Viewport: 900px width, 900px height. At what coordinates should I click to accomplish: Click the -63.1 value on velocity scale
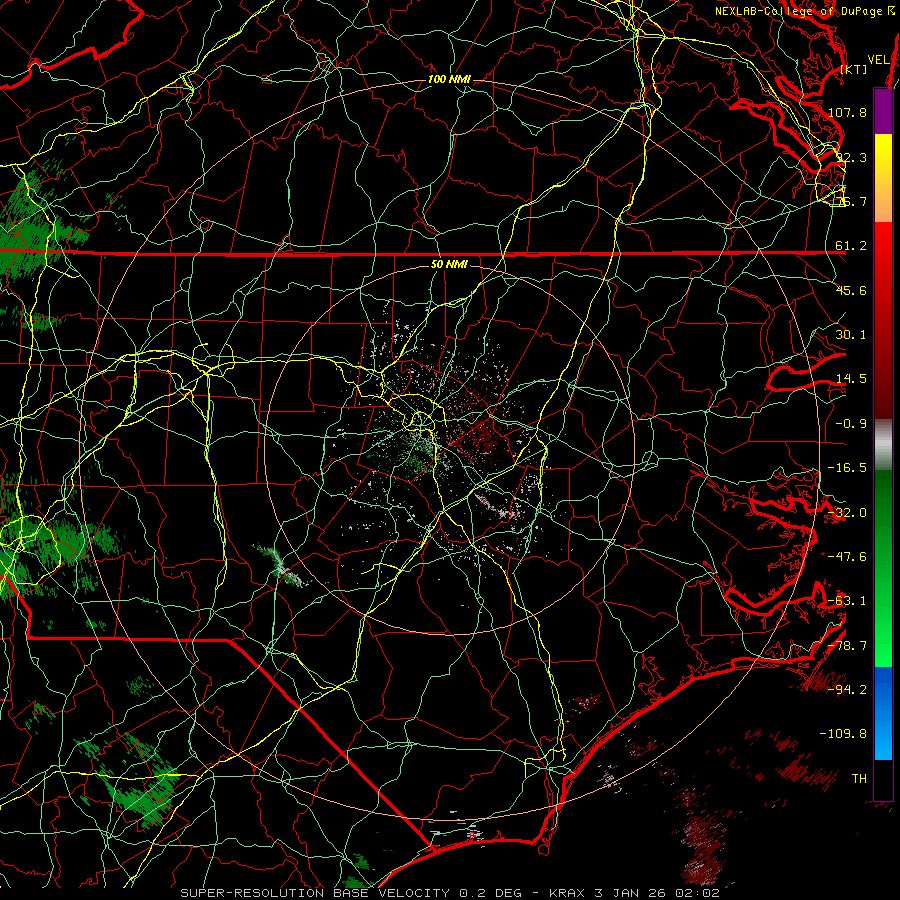[x=847, y=601]
